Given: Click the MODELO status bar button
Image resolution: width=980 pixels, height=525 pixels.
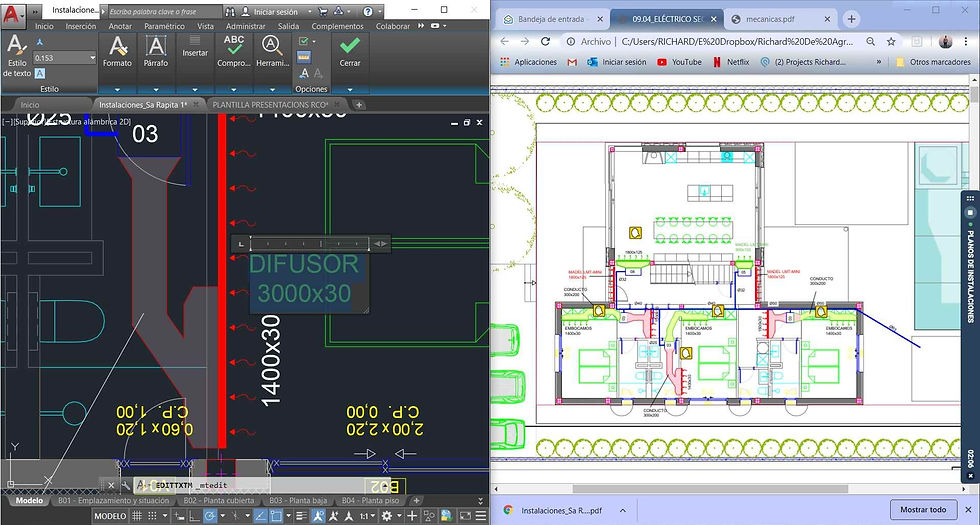Looking at the screenshot, I should click(x=110, y=516).
